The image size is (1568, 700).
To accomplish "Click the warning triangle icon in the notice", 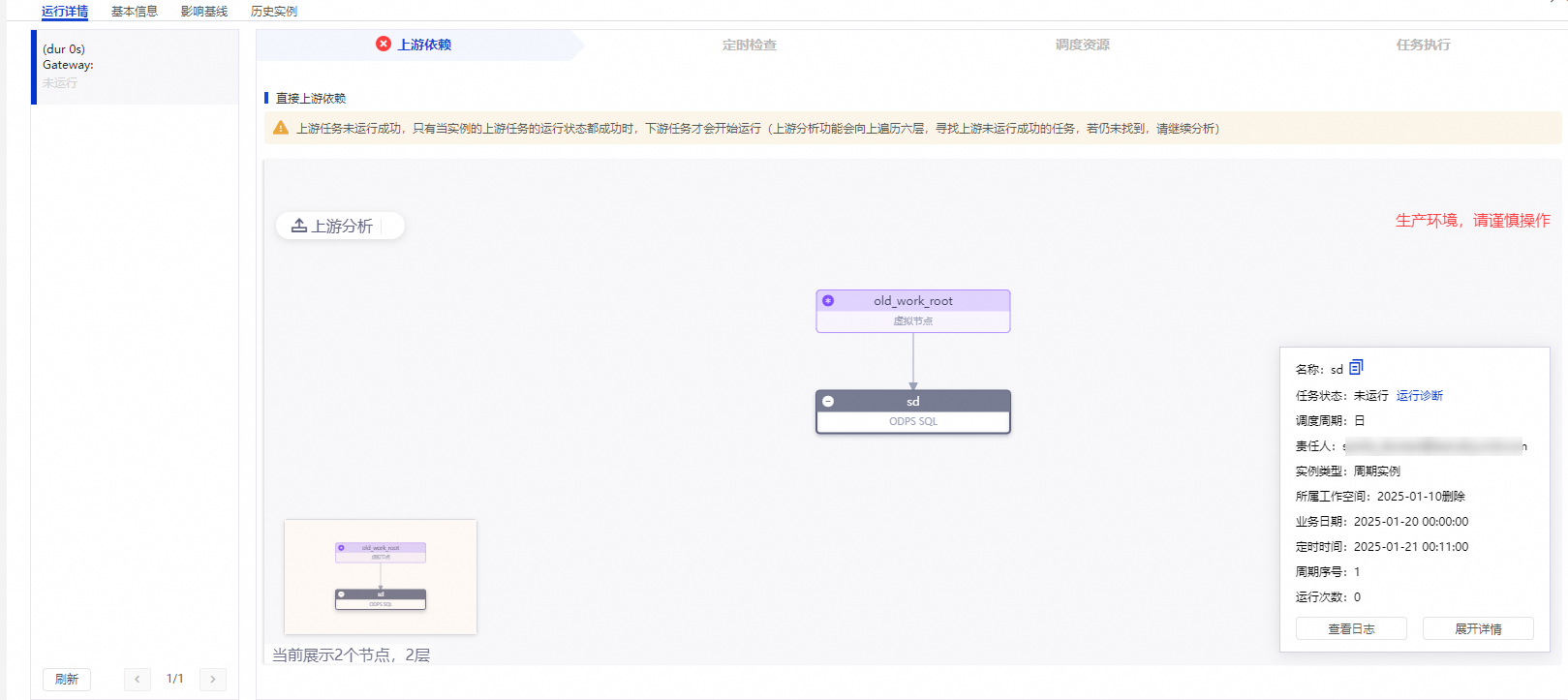I will pyautogui.click(x=281, y=128).
